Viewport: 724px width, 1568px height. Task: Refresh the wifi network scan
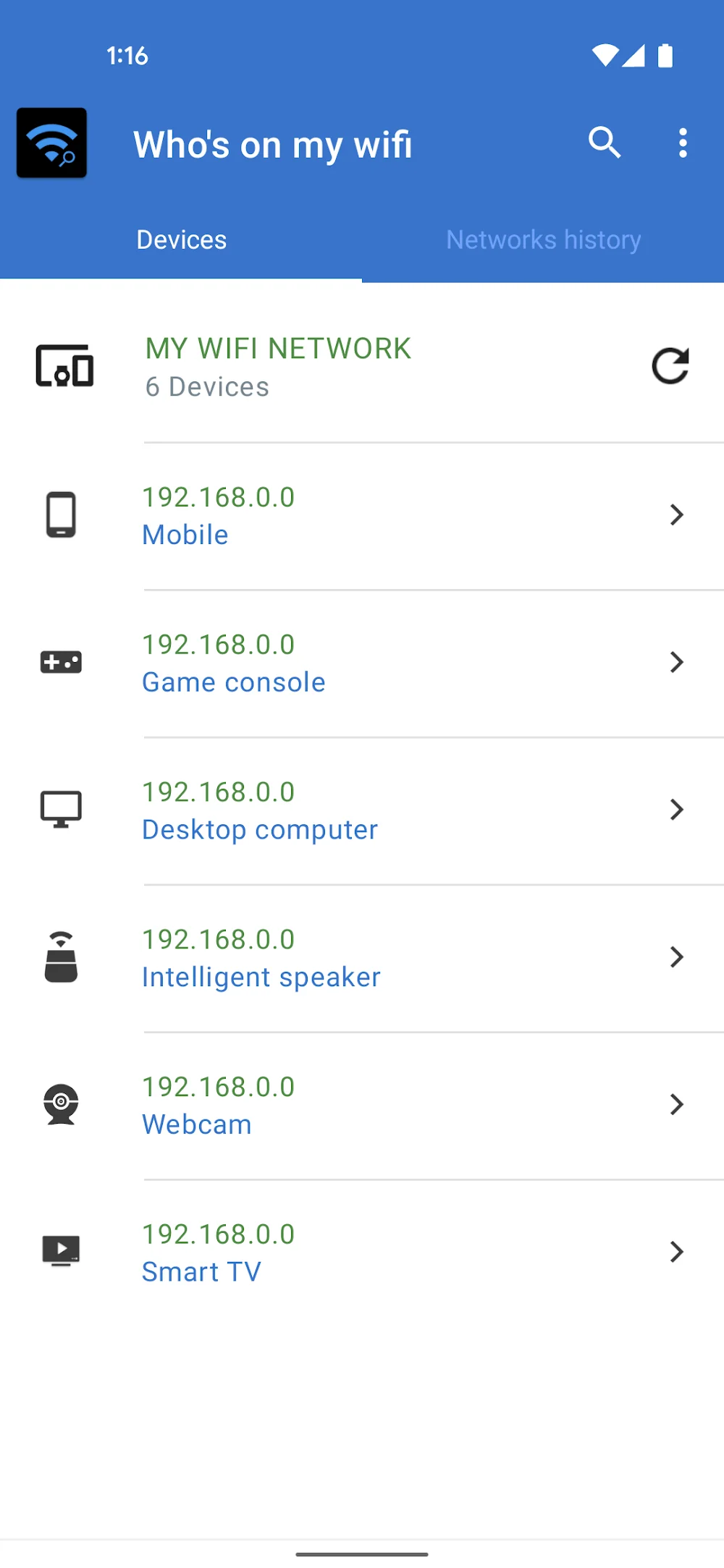pyautogui.click(x=670, y=366)
